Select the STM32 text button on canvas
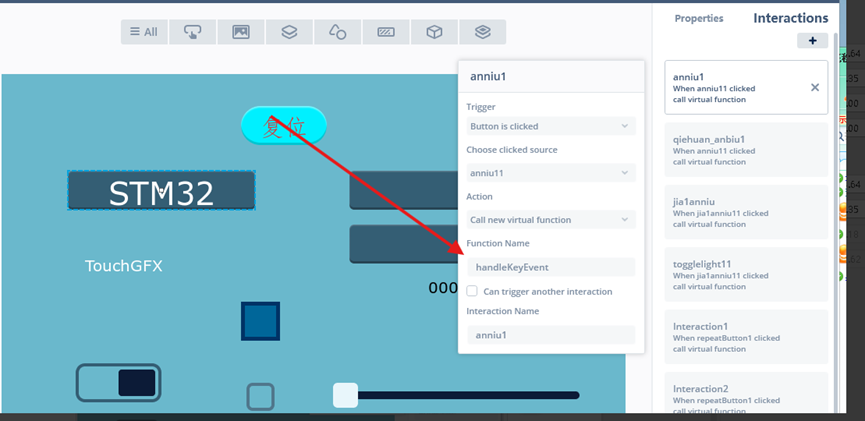 click(161, 190)
